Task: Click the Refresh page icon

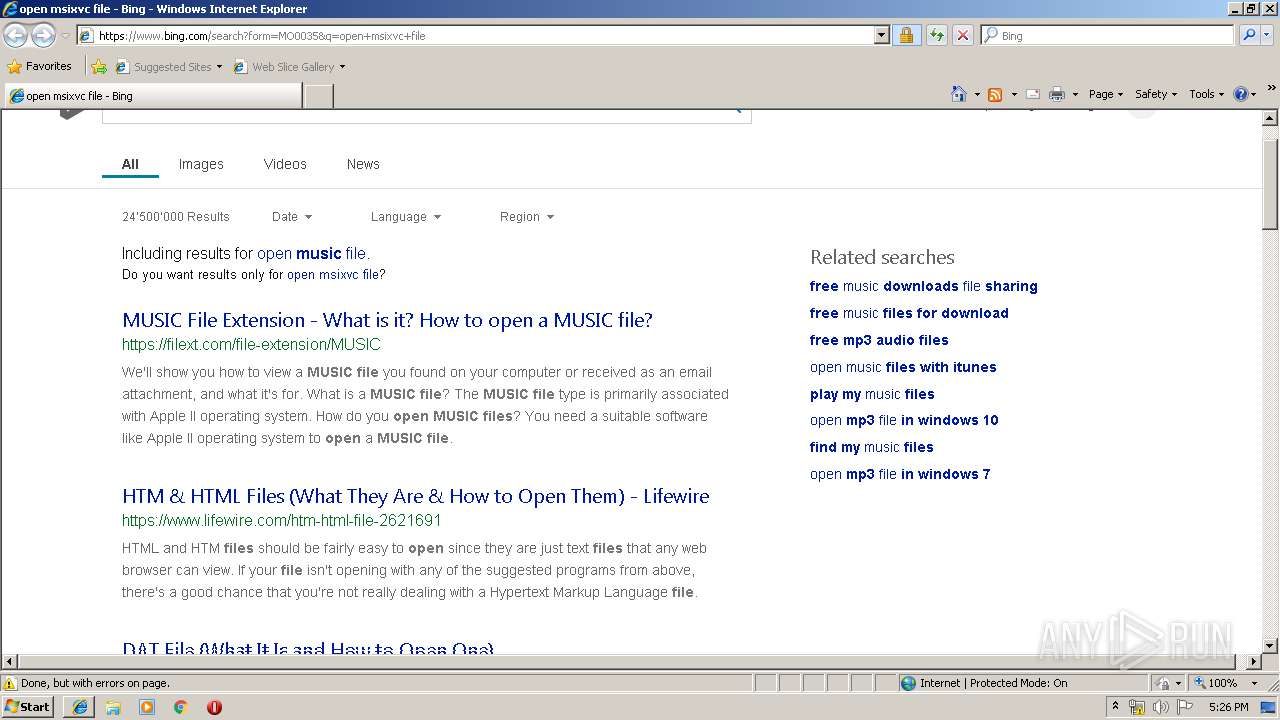Action: (x=936, y=35)
